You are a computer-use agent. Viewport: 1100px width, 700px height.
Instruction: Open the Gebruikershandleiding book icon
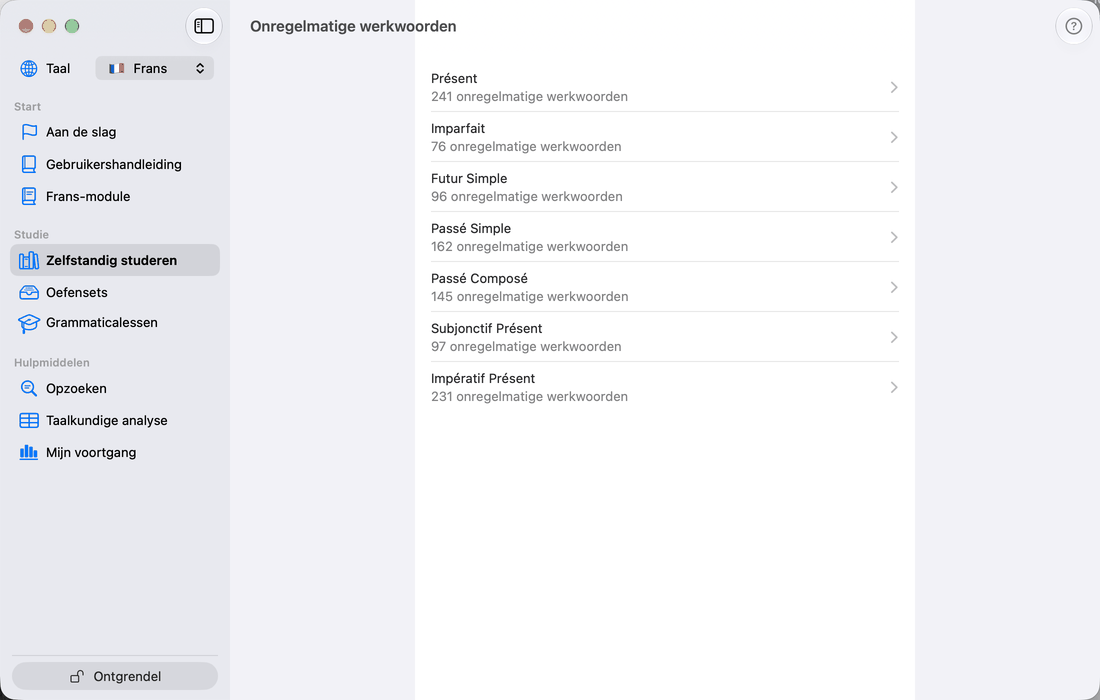pos(29,164)
